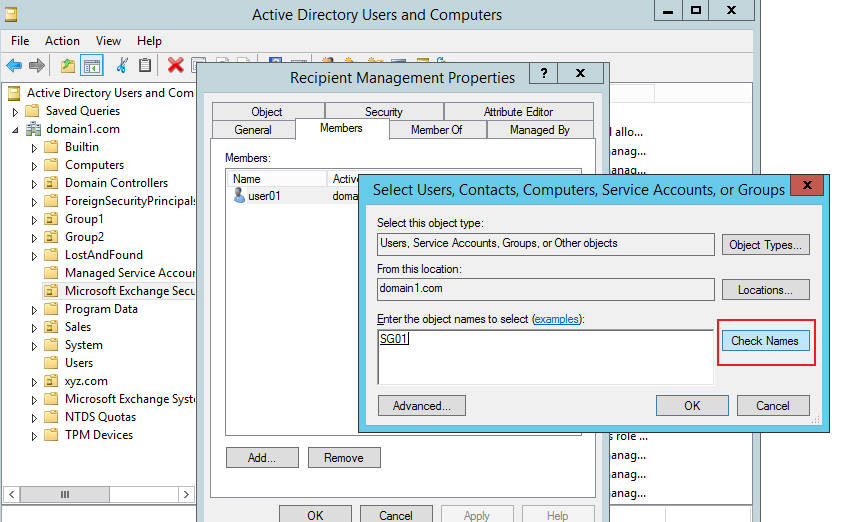
Task: Expand the System node
Action: coord(34,346)
